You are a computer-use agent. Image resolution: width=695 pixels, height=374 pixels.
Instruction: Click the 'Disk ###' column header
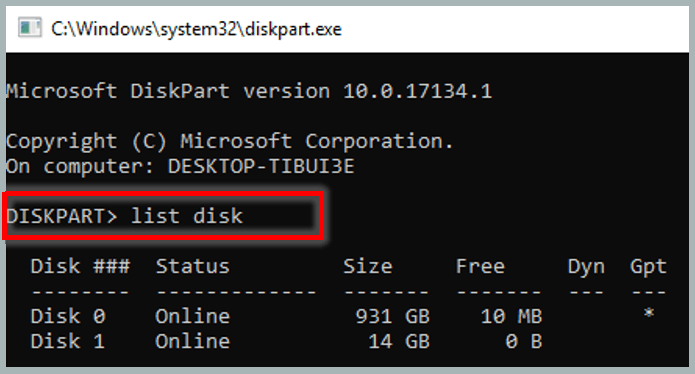pyautogui.click(x=80, y=266)
